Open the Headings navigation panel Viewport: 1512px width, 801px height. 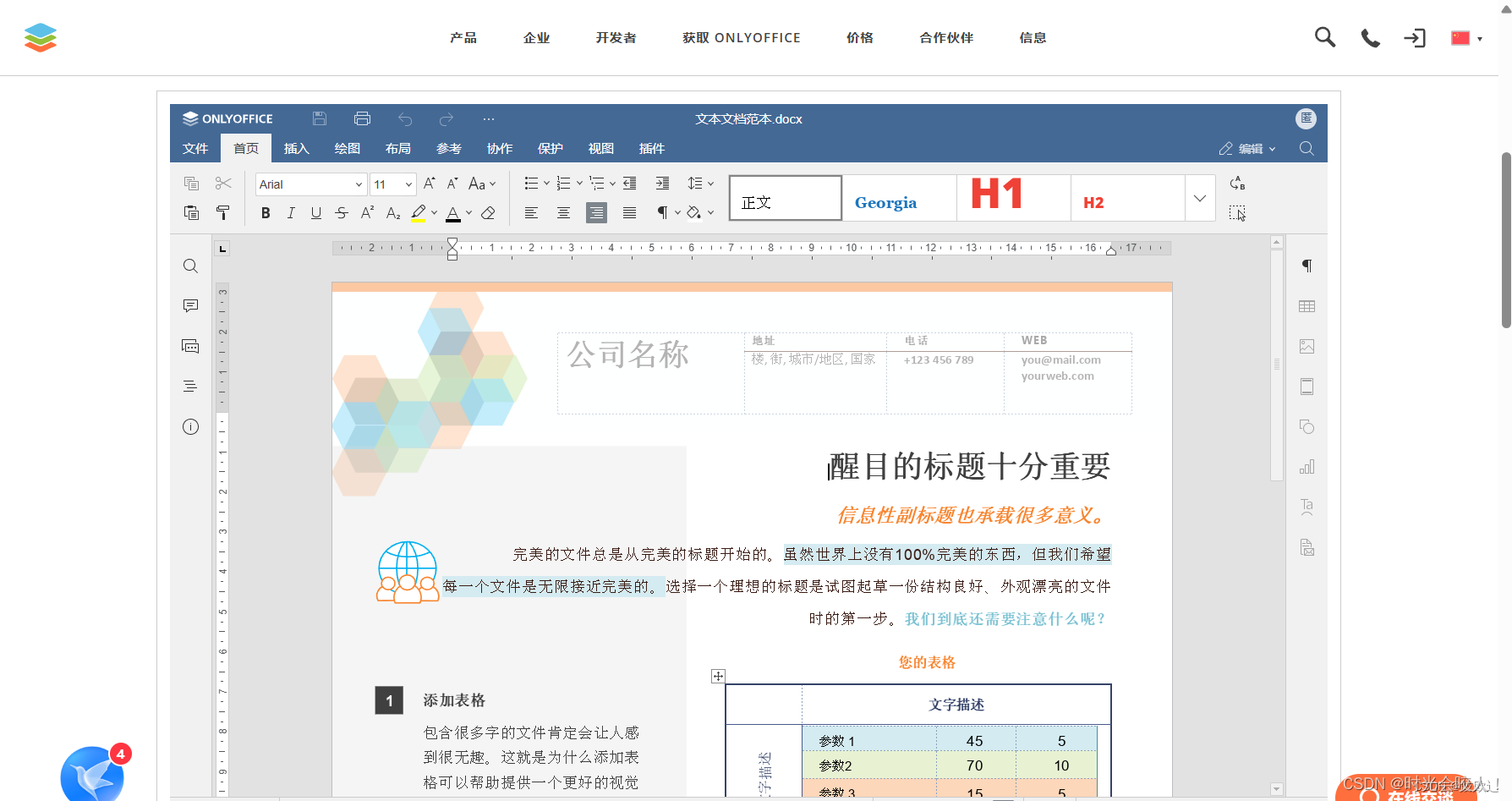tap(191, 386)
